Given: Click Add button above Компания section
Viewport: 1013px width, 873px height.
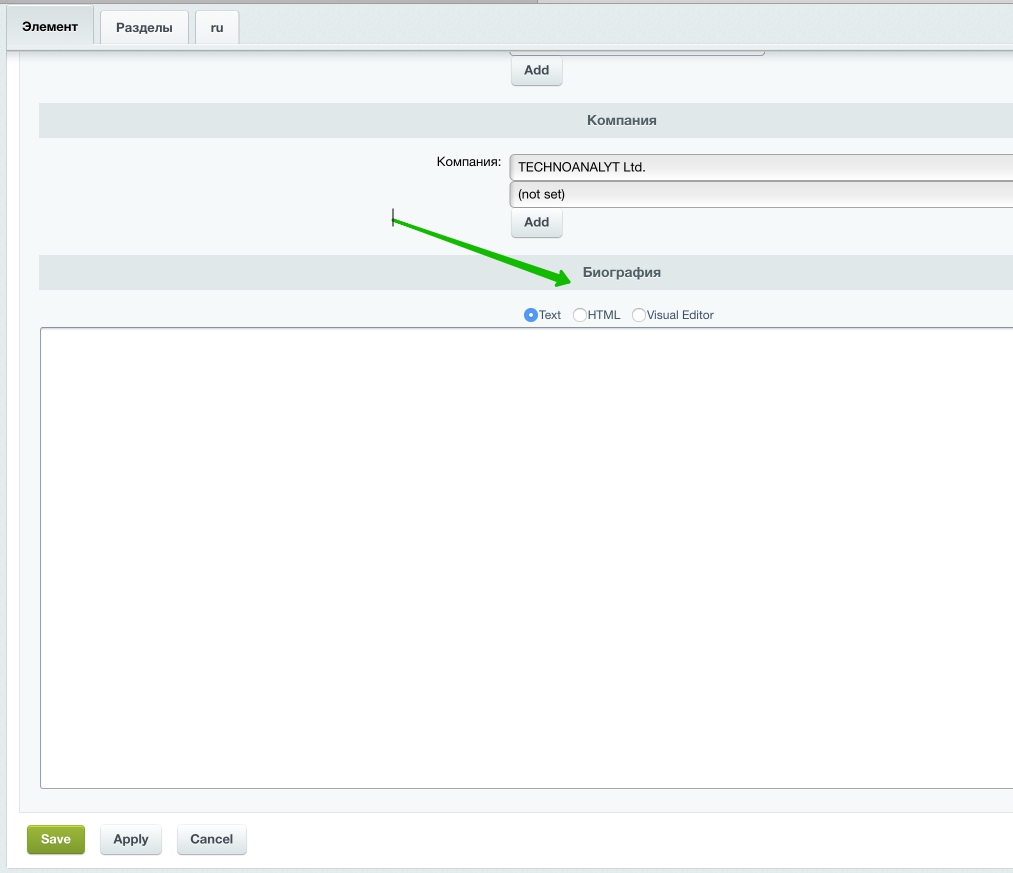Looking at the screenshot, I should pos(537,70).
